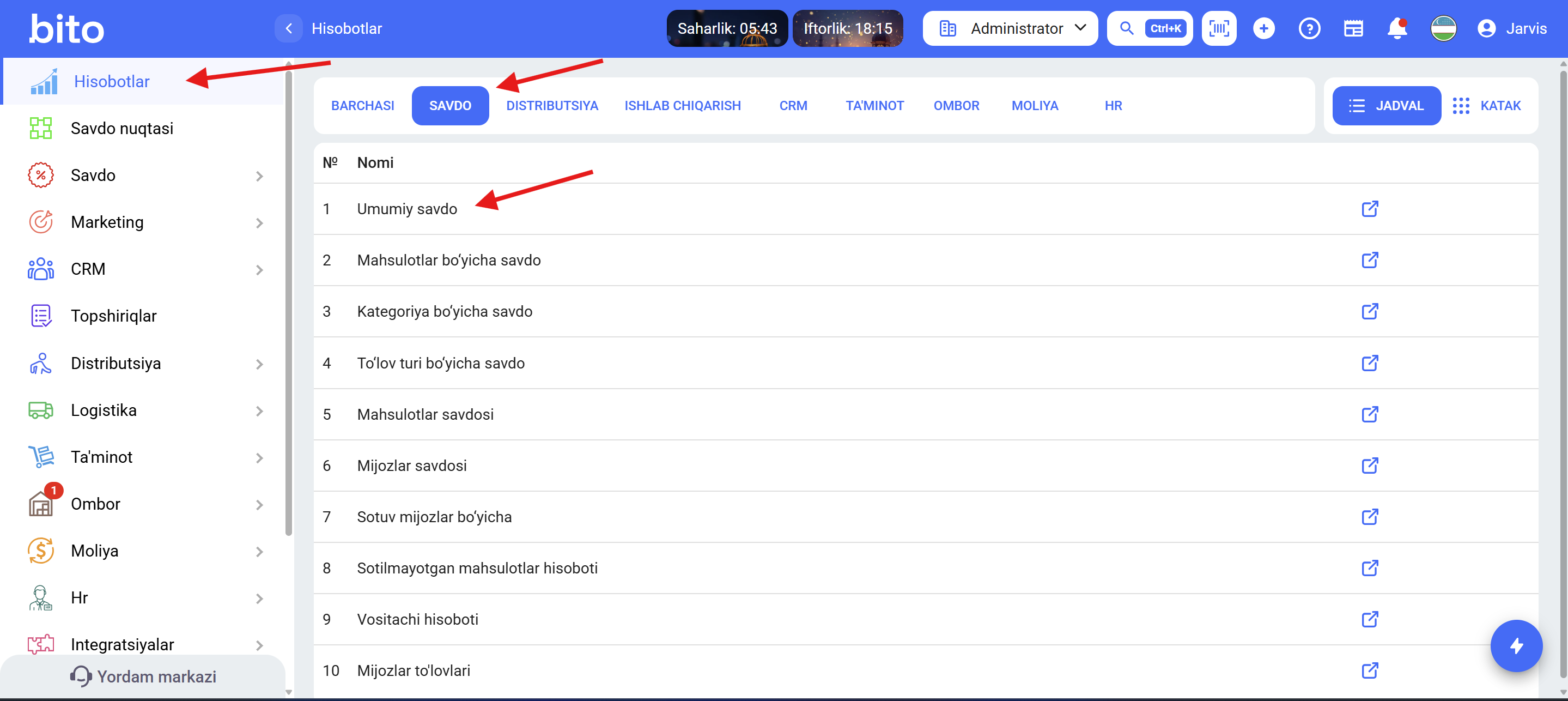This screenshot has height=701, width=1568.
Task: Click the plus add icon in header
Action: pos(1263,28)
